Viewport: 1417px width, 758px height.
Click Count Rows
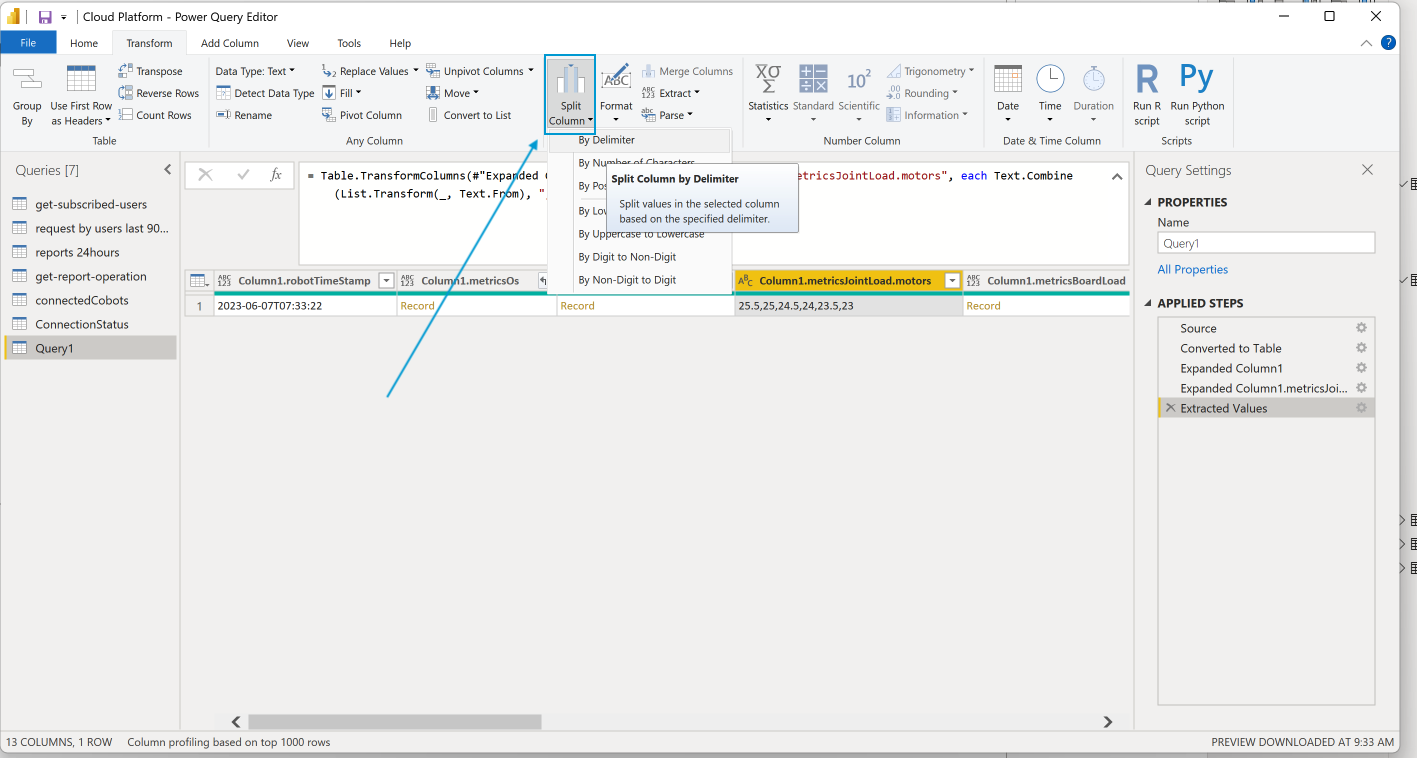pos(156,114)
